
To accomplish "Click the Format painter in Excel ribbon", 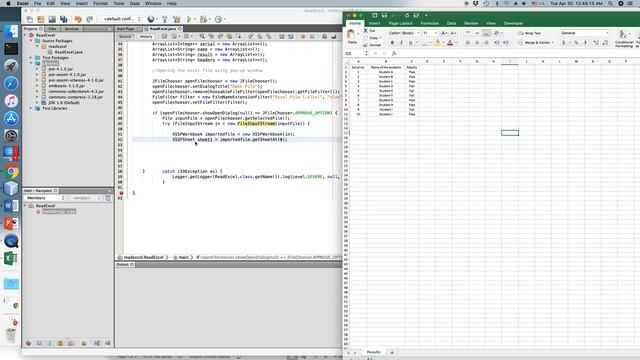I will pyautogui.click(x=372, y=45).
